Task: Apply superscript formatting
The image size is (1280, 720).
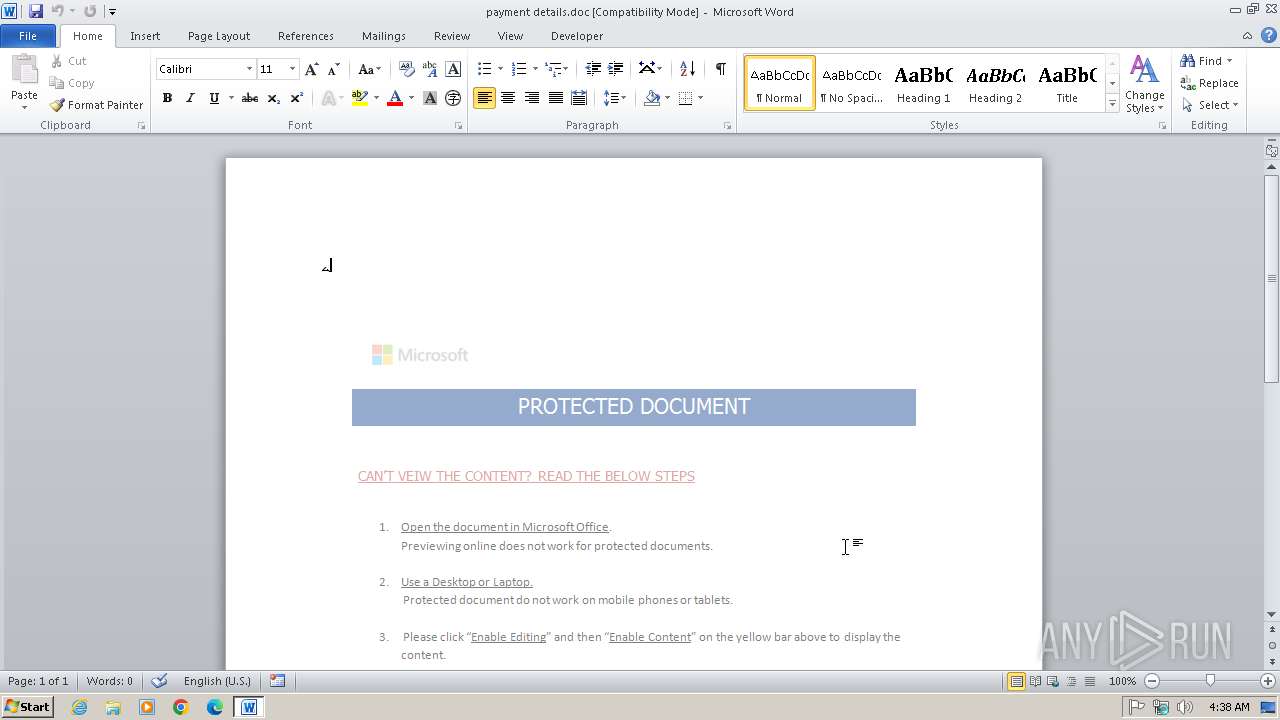Action: click(297, 98)
